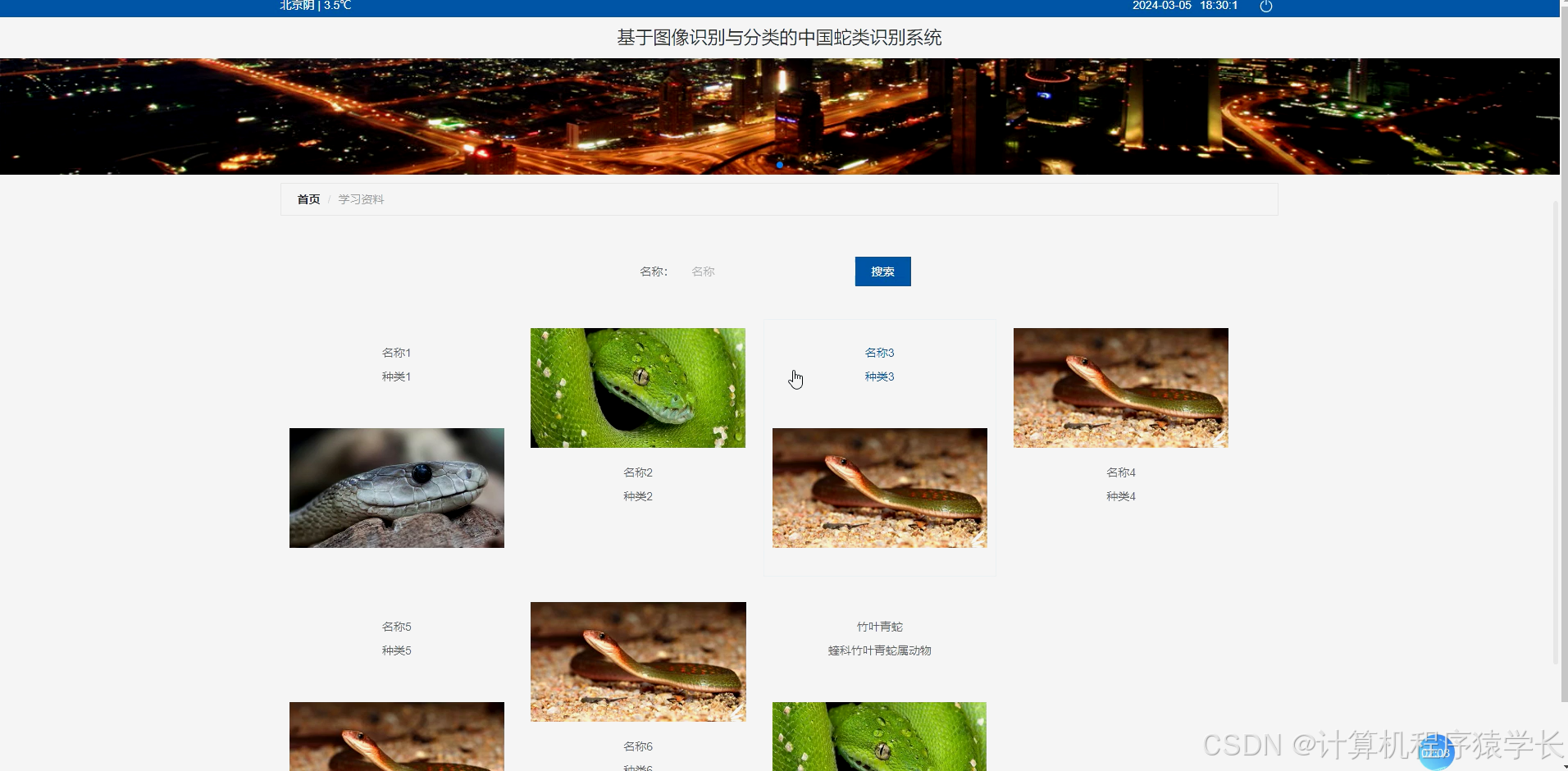Open the green snake photo under 竹叶青蛇
The height and width of the screenshot is (771, 1568).
[879, 737]
